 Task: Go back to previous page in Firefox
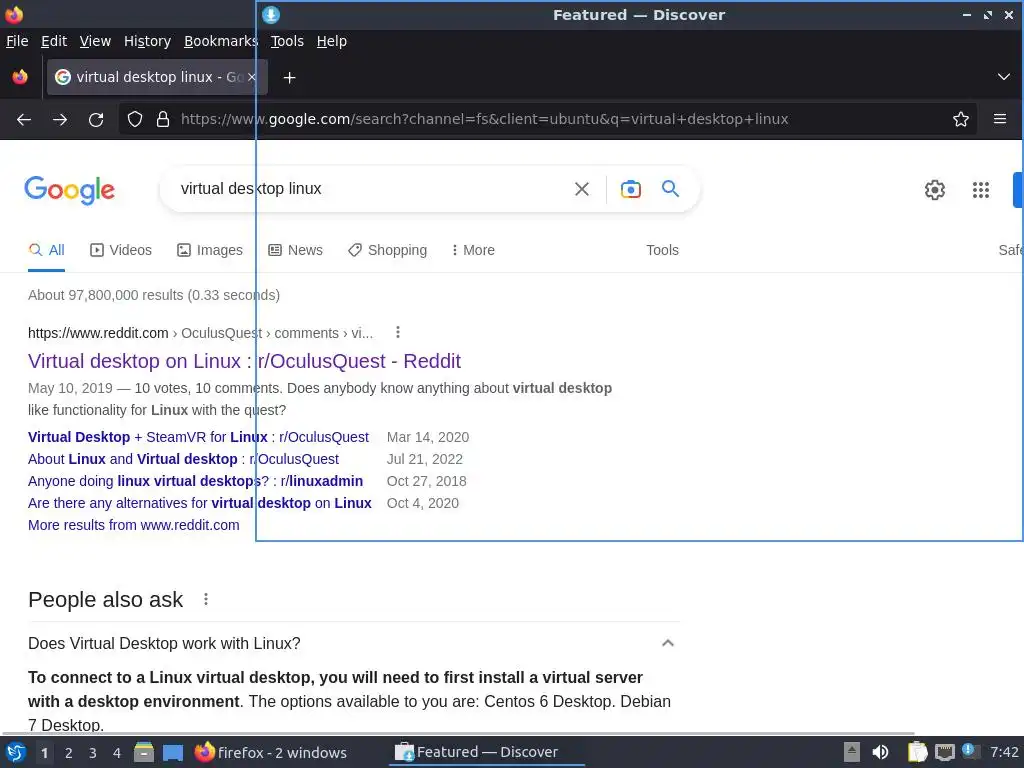(24, 120)
